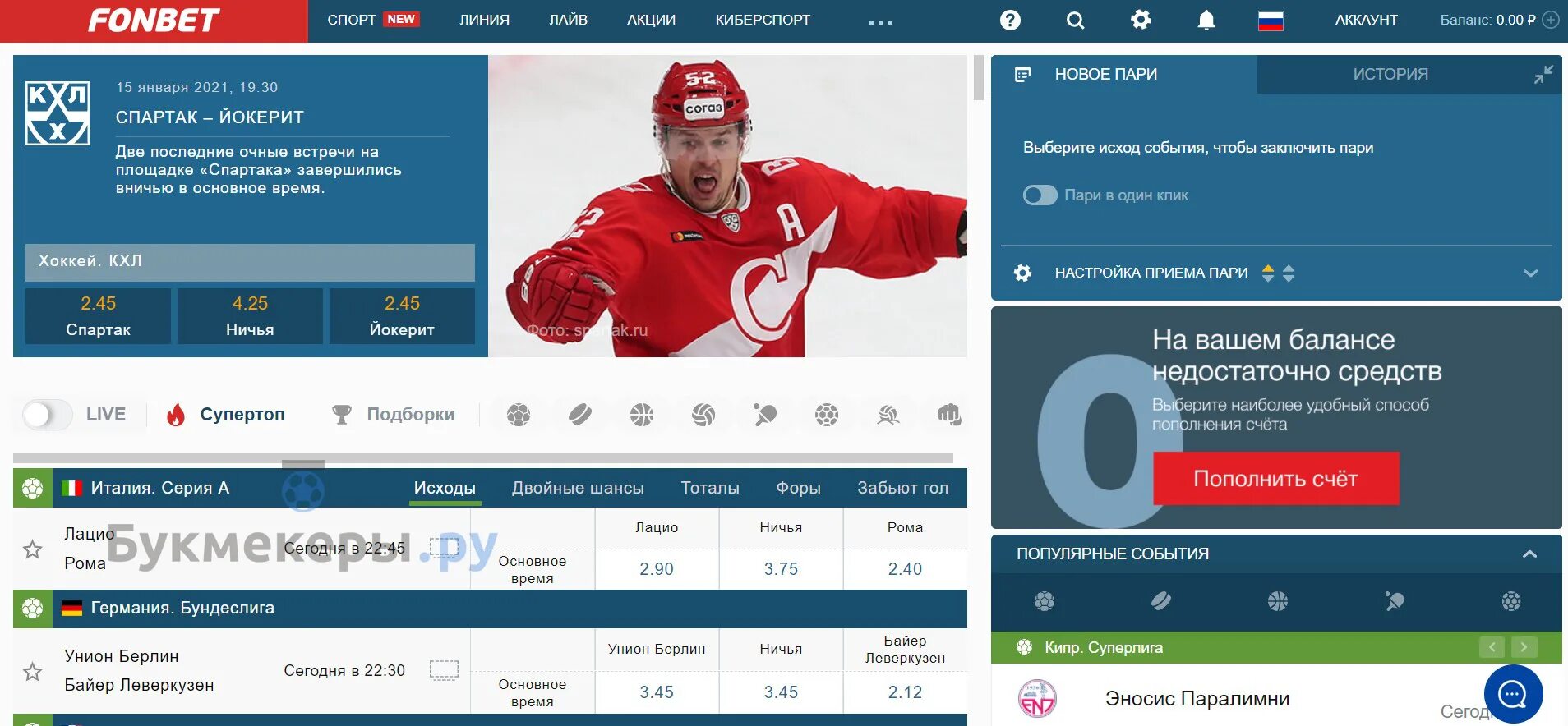
Task: Collapse Italy Serie A football section icon
Action: tap(33, 489)
